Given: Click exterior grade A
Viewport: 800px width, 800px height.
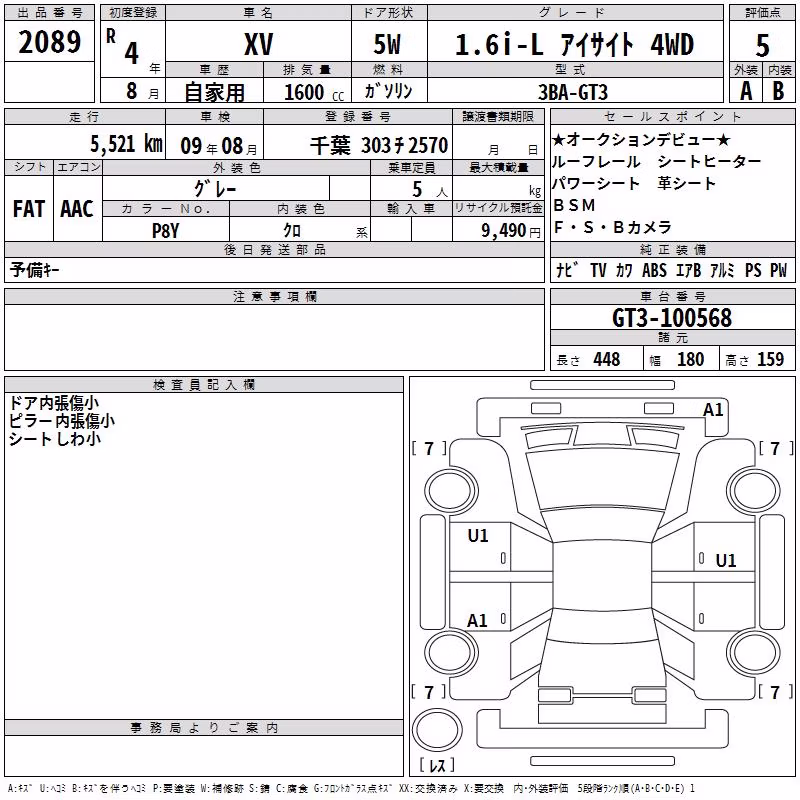Looking at the screenshot, I should (746, 91).
